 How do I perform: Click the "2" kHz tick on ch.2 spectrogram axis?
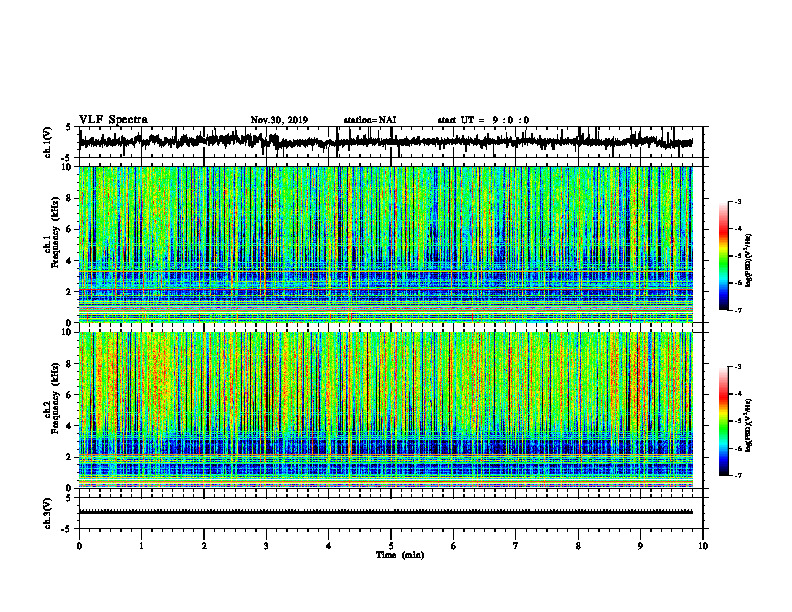click(69, 457)
